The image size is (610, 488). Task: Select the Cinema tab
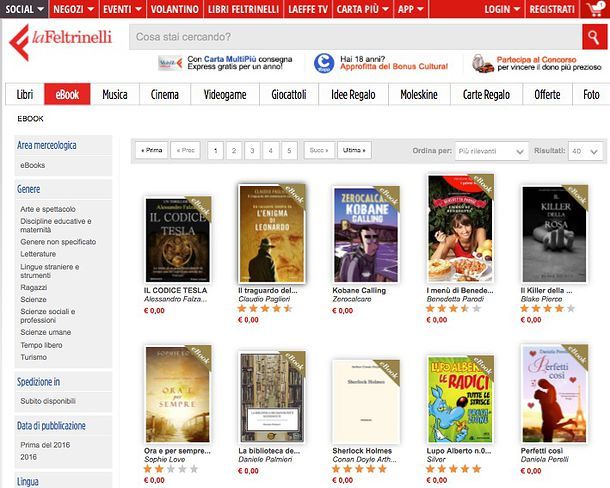point(165,94)
